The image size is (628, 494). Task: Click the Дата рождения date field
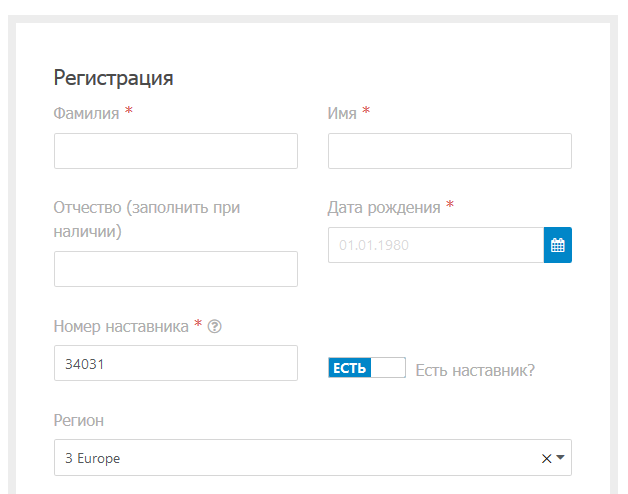coord(436,245)
